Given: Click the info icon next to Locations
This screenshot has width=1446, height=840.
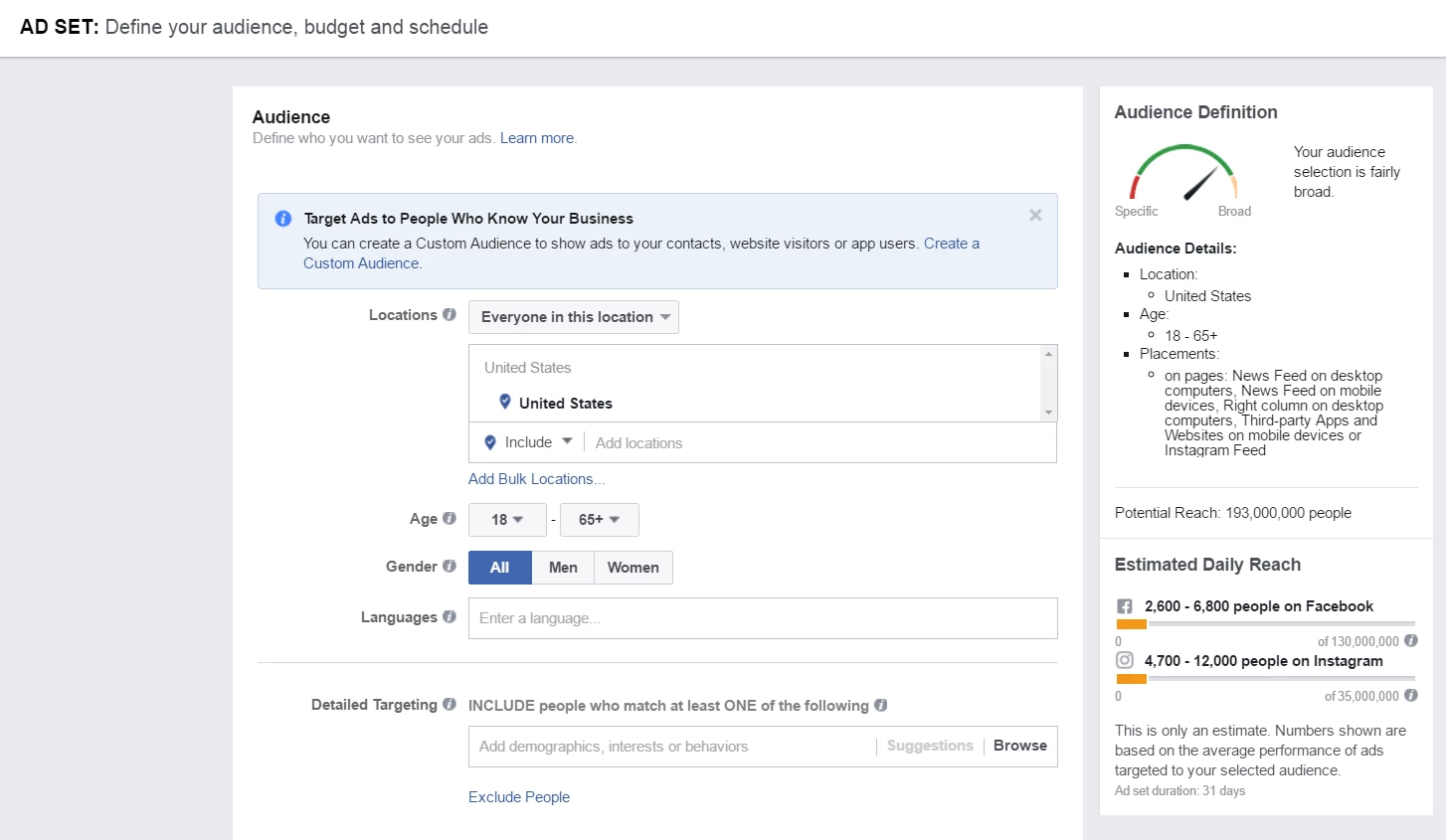Looking at the screenshot, I should click(450, 315).
